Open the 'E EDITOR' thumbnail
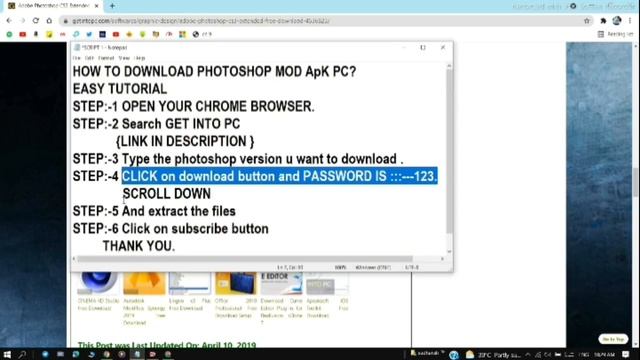Image resolution: width=640 pixels, height=360 pixels. point(281,283)
